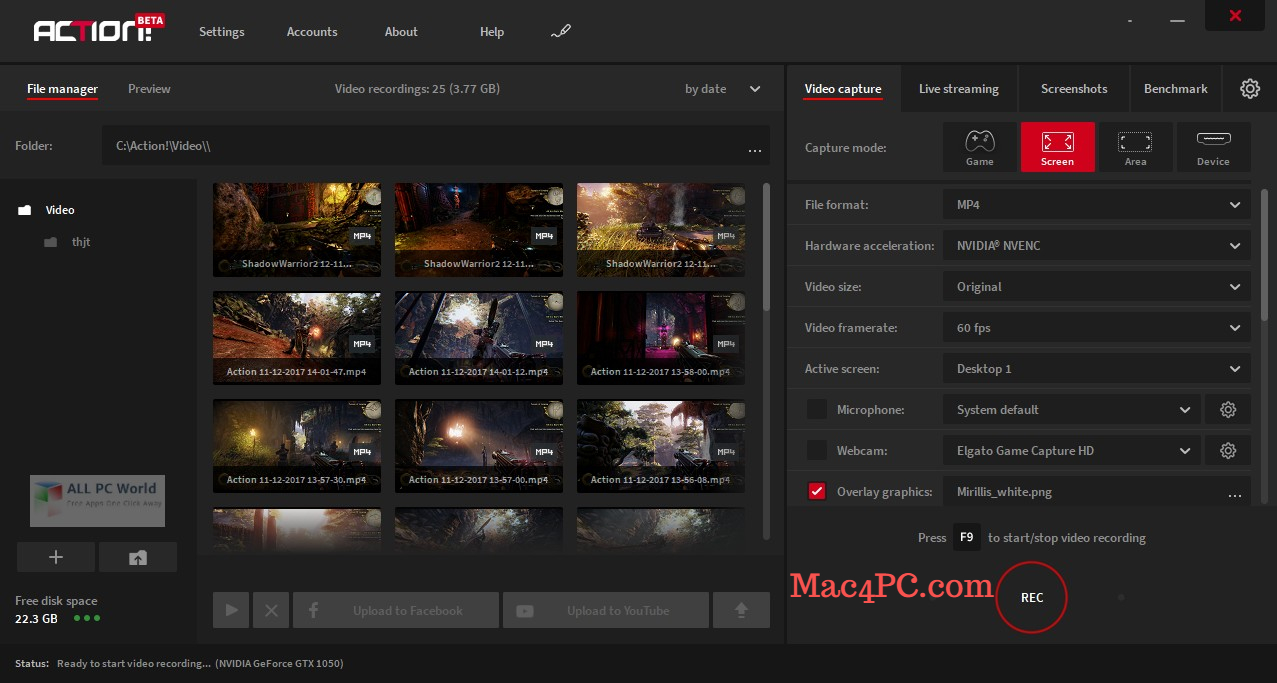Open the About menu
The image size is (1277, 683).
click(x=401, y=32)
